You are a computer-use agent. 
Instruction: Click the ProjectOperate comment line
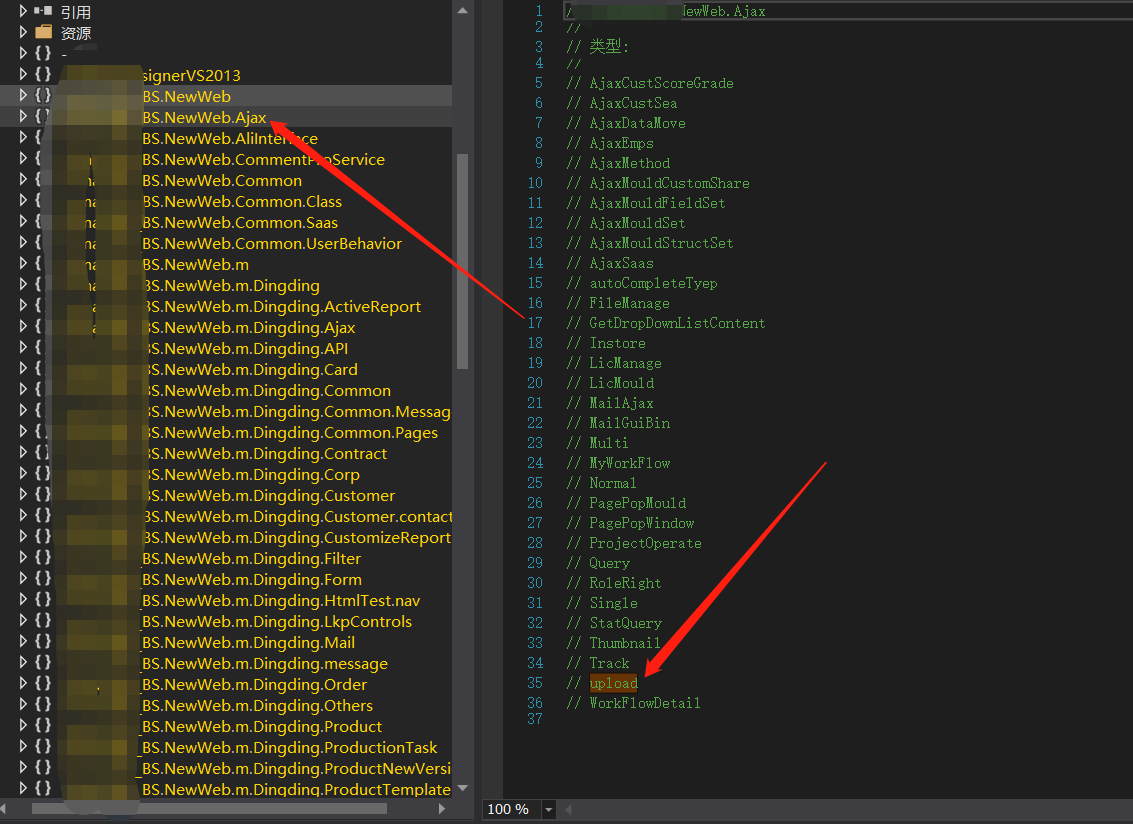pos(634,543)
